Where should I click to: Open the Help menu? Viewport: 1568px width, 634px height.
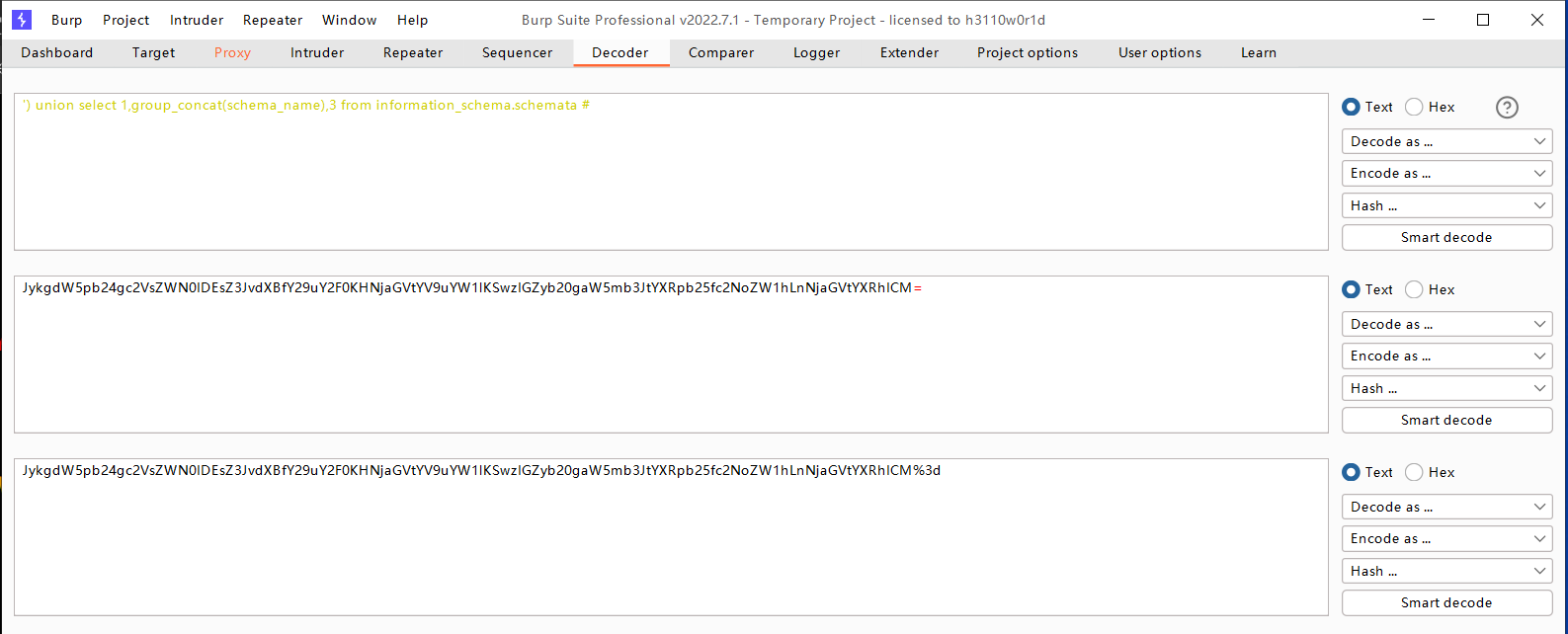pyautogui.click(x=413, y=20)
